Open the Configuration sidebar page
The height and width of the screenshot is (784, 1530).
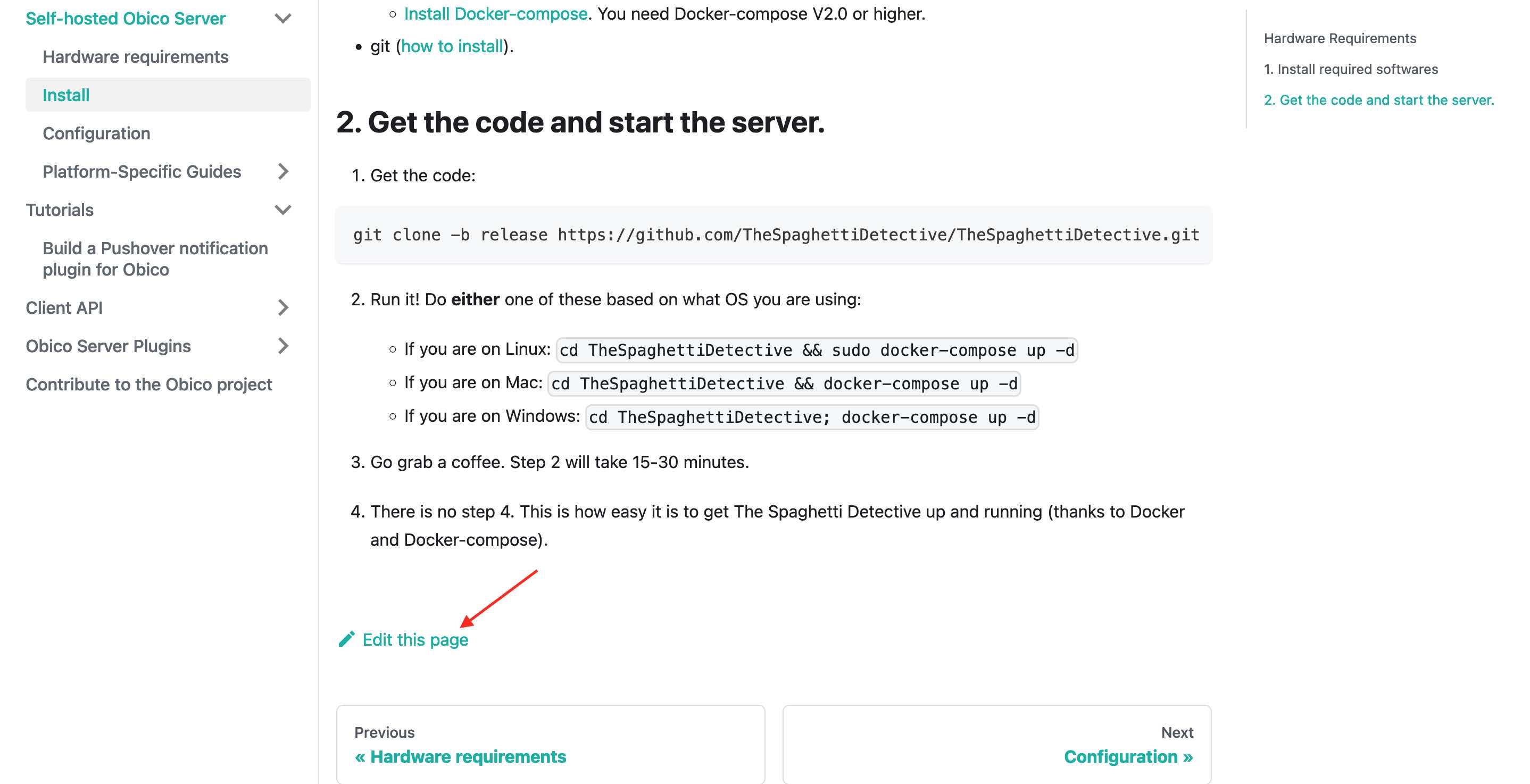(x=96, y=133)
